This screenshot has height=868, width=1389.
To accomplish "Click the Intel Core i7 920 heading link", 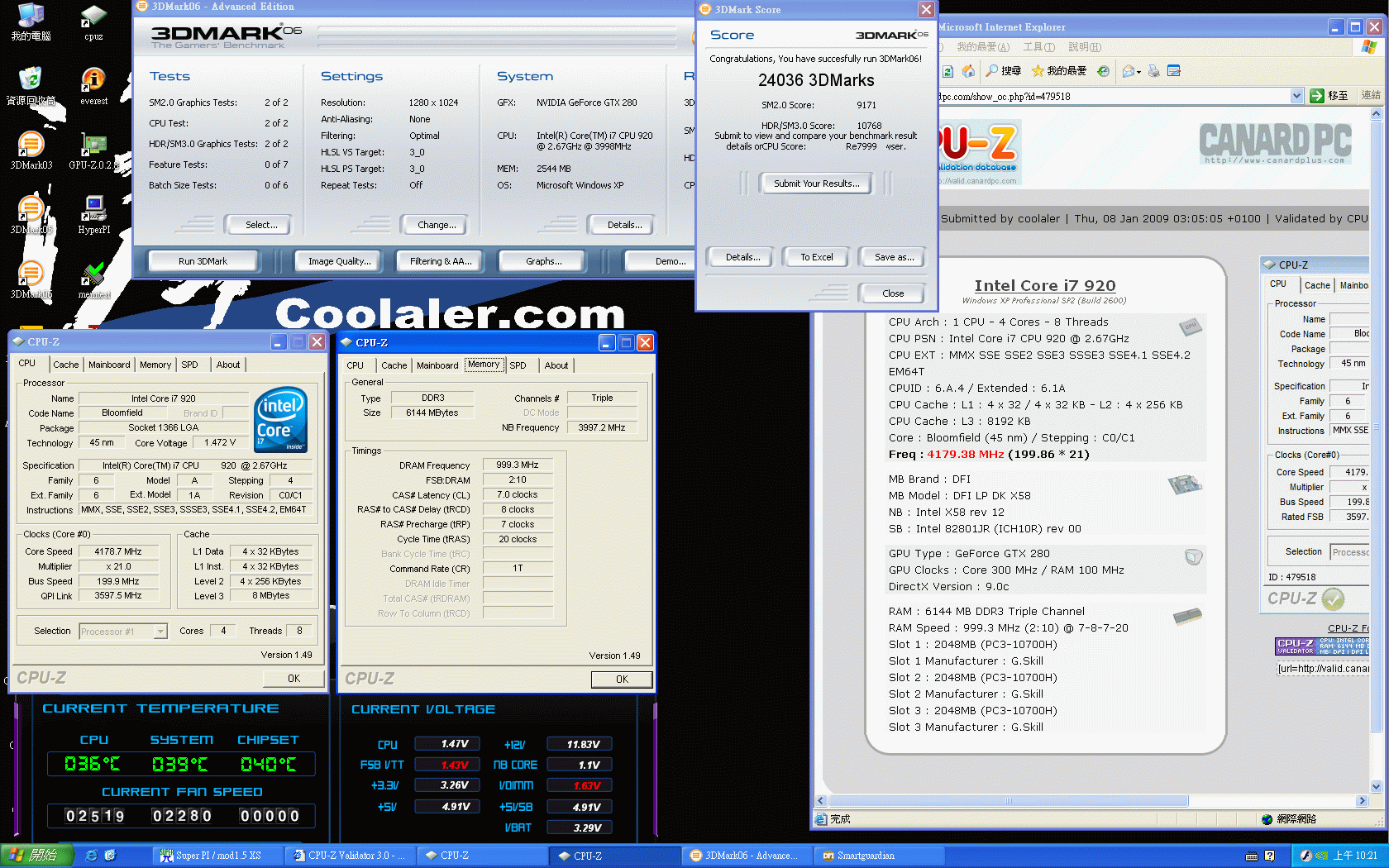I will (x=1044, y=285).
